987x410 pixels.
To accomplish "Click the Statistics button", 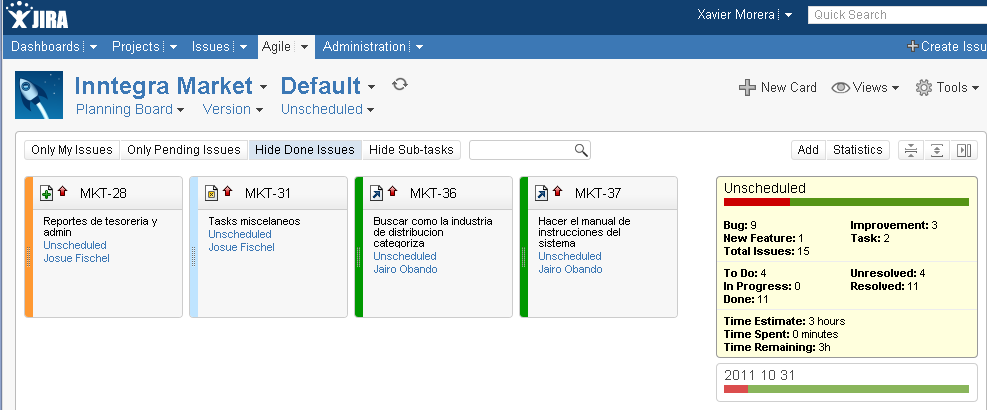I will (857, 150).
